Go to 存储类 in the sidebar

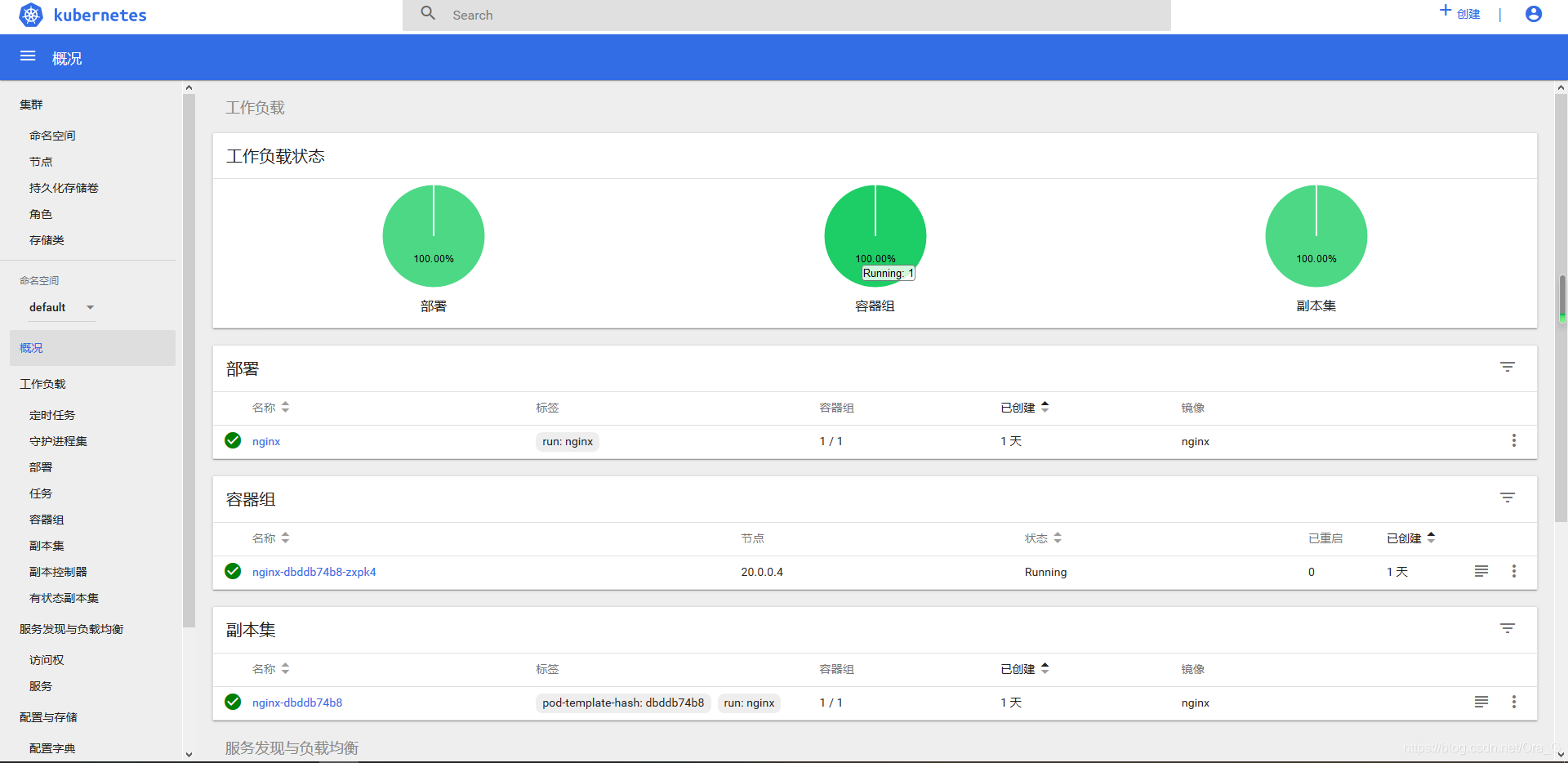(x=47, y=240)
